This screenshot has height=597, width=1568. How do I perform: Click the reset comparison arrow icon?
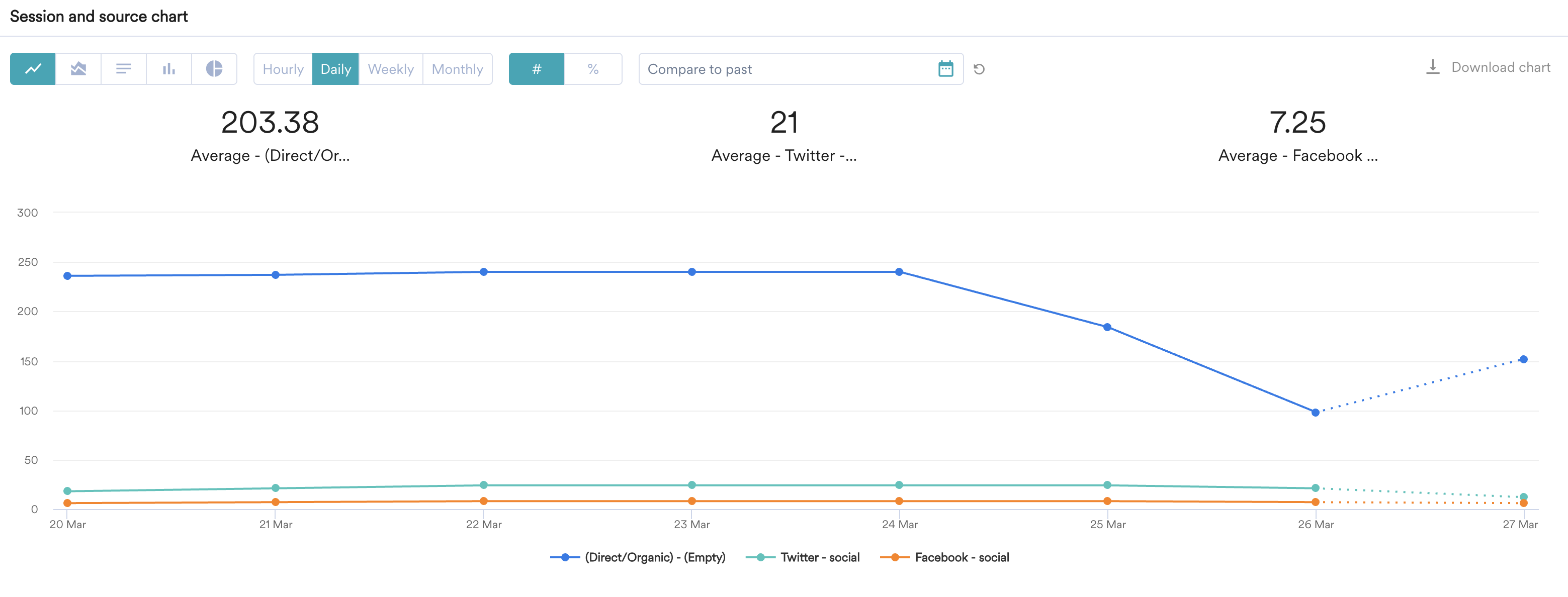click(x=979, y=69)
